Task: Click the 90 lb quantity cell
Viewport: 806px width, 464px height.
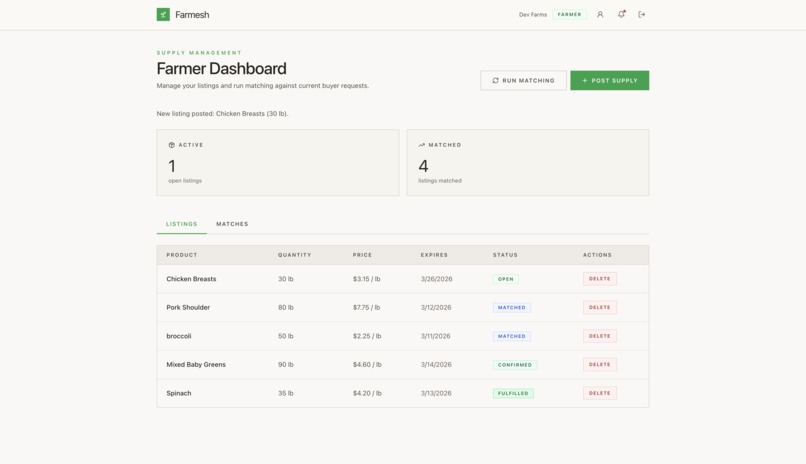Action: click(286, 364)
